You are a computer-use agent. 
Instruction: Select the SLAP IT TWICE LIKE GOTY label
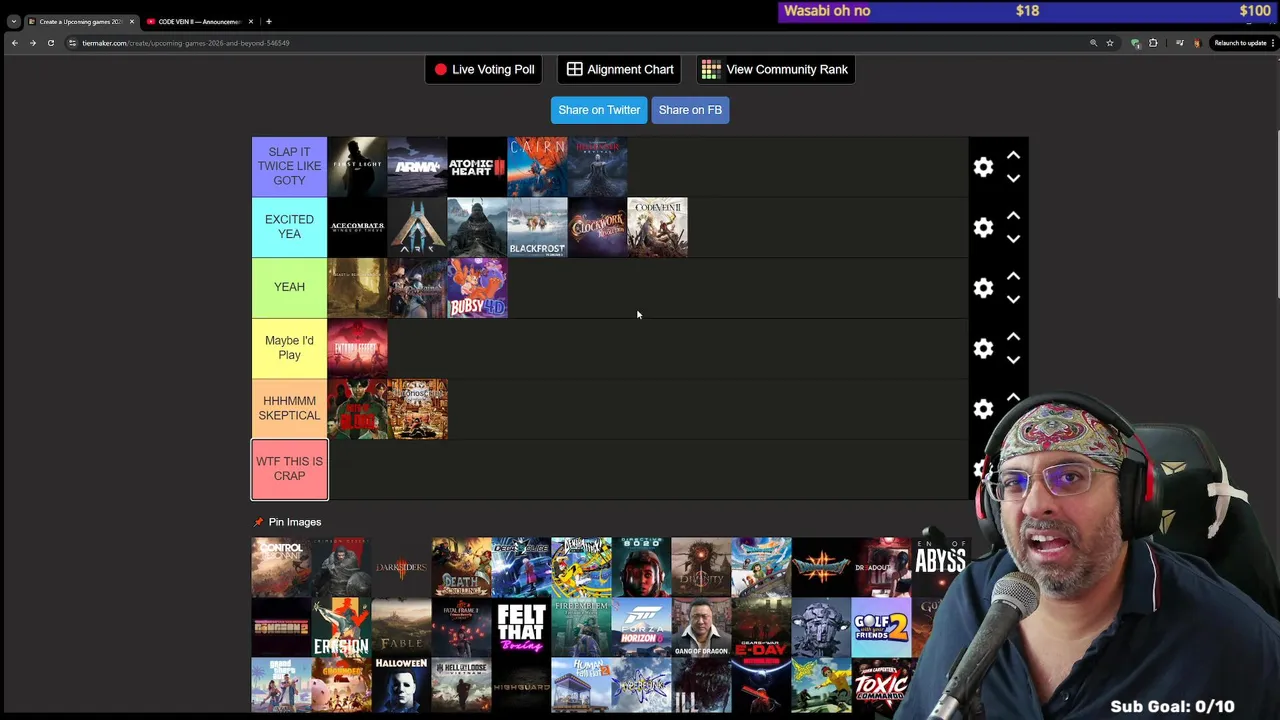(289, 167)
